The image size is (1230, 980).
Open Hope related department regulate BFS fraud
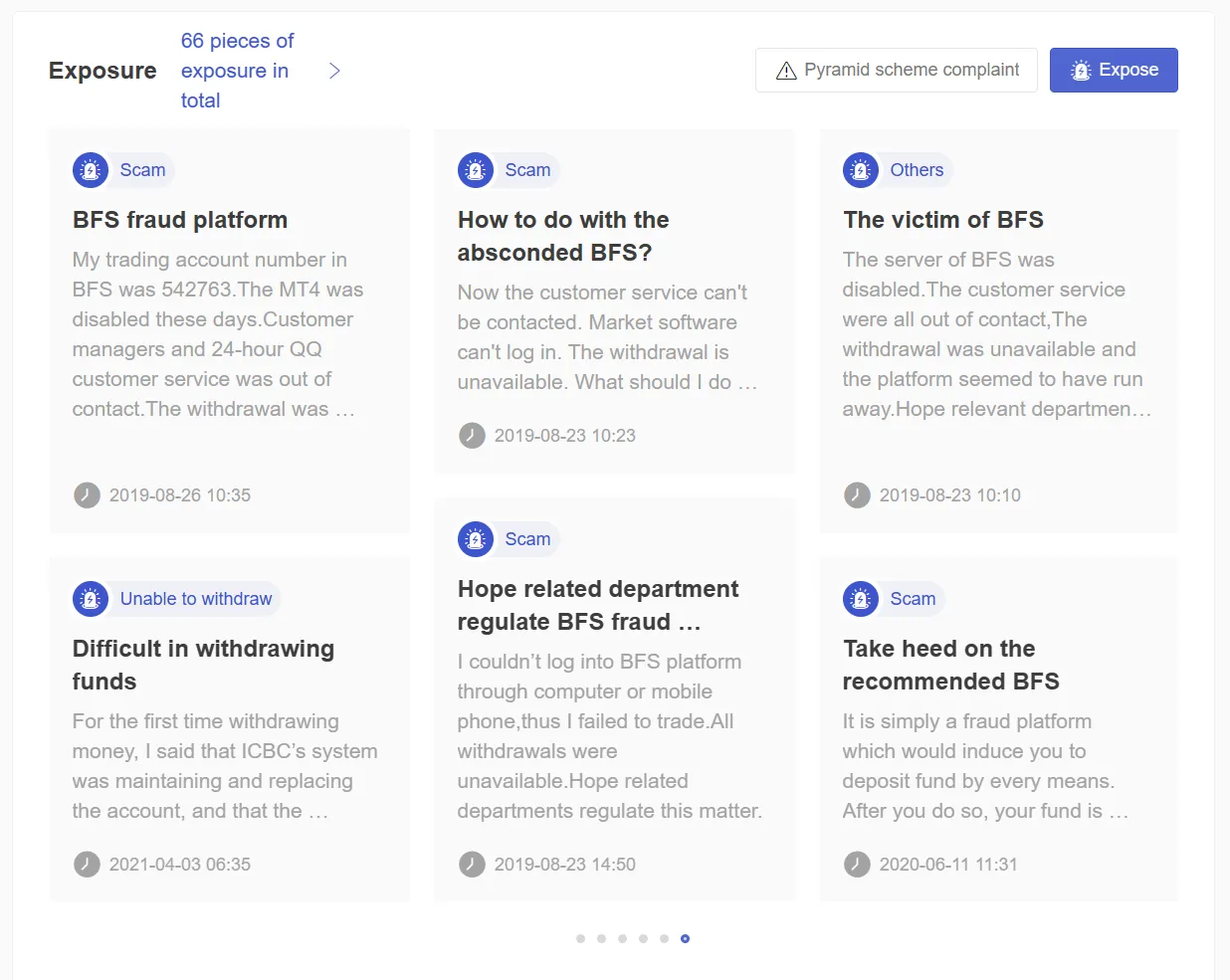point(598,606)
